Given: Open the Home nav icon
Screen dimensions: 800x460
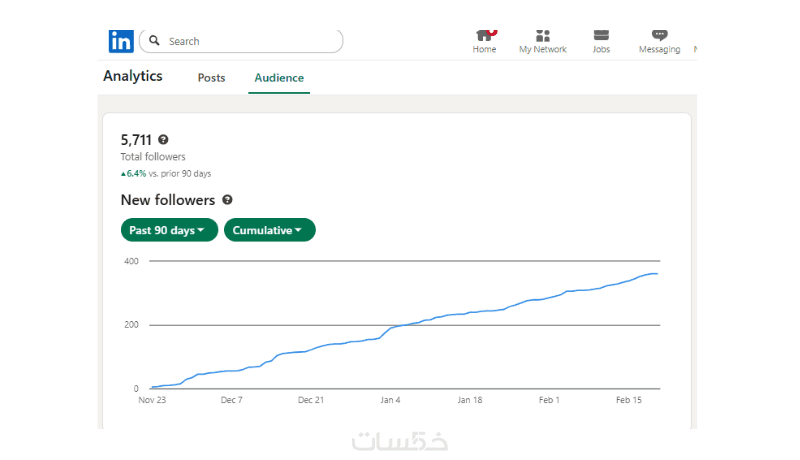Looking at the screenshot, I should tap(485, 35).
